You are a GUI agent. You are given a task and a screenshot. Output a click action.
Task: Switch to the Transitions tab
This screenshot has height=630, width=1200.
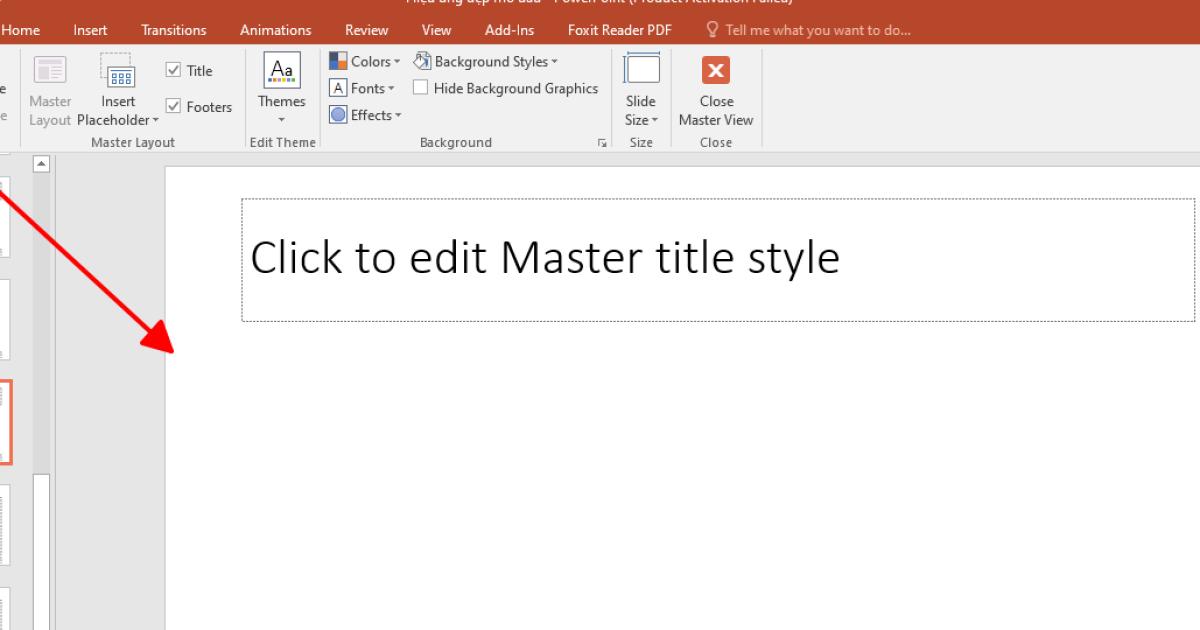[173, 29]
